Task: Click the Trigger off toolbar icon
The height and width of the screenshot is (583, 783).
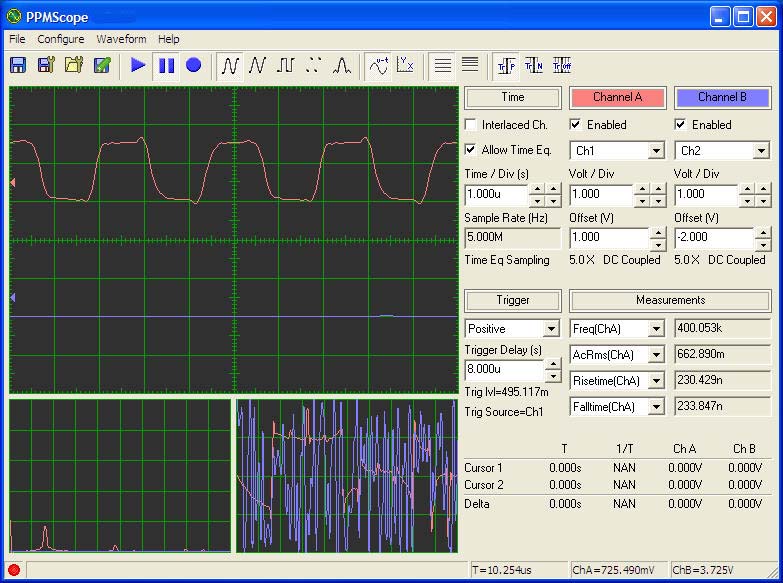Action: pos(561,65)
